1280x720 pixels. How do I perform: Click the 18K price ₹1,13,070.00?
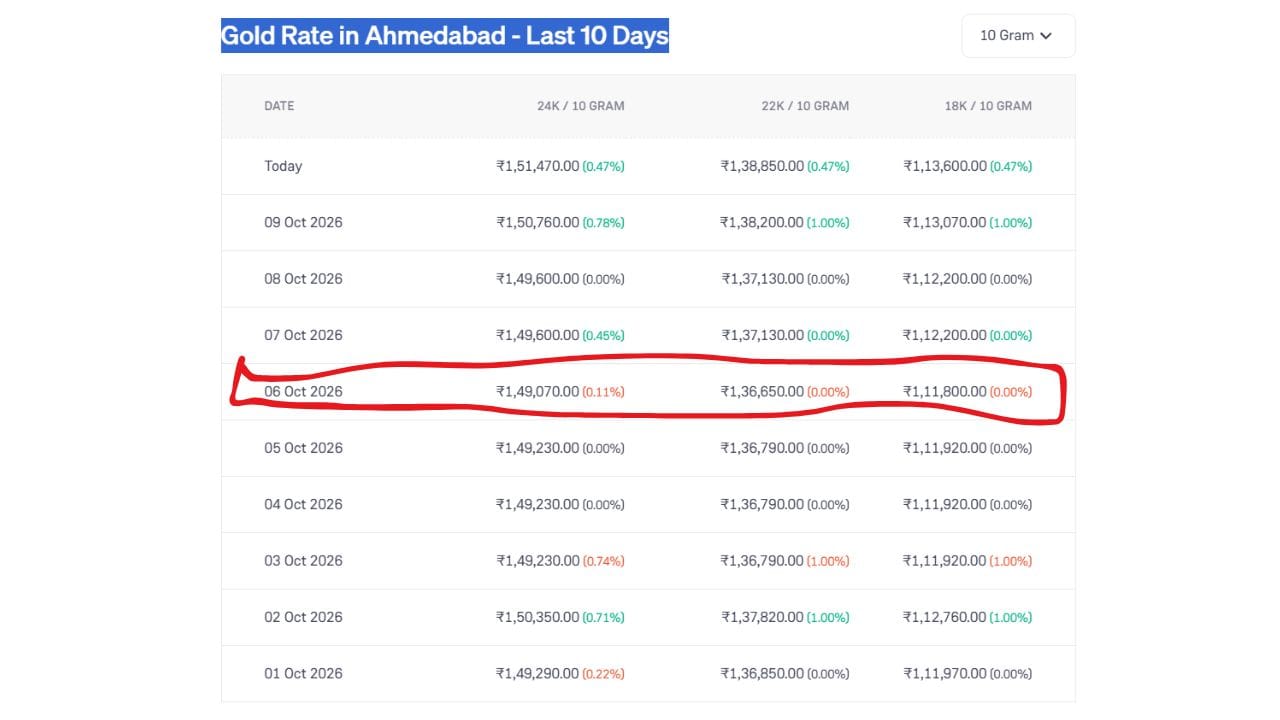945,222
